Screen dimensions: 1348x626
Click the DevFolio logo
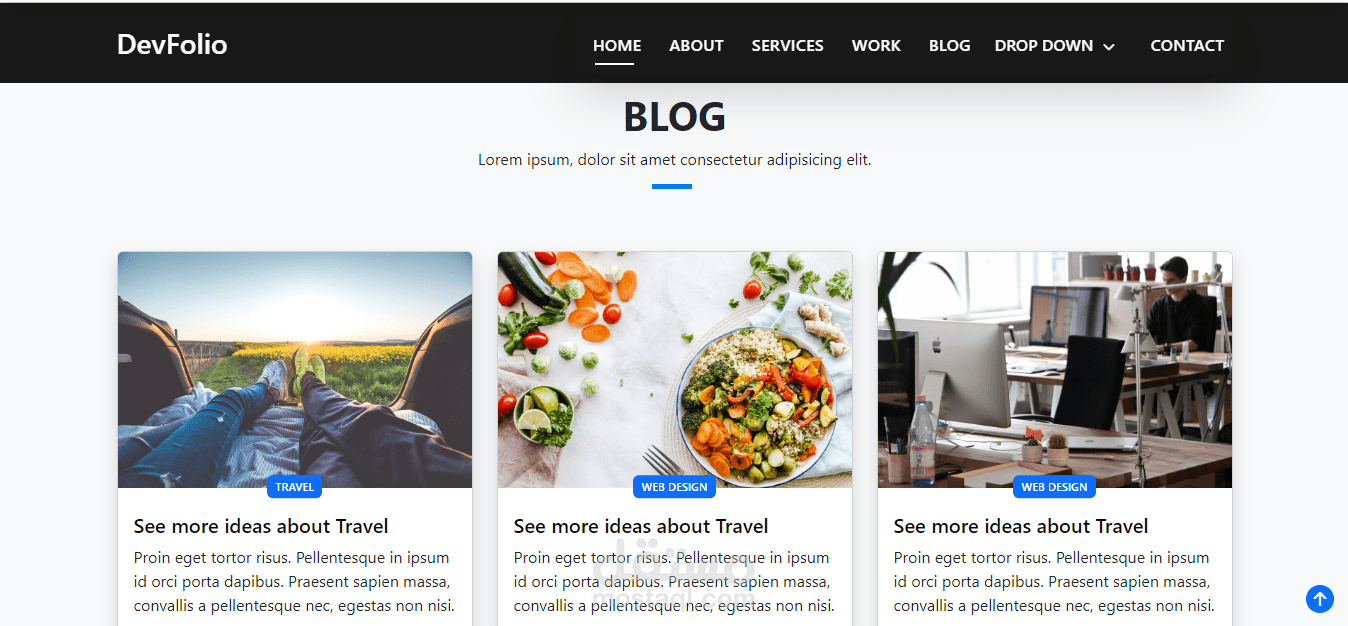coord(172,44)
